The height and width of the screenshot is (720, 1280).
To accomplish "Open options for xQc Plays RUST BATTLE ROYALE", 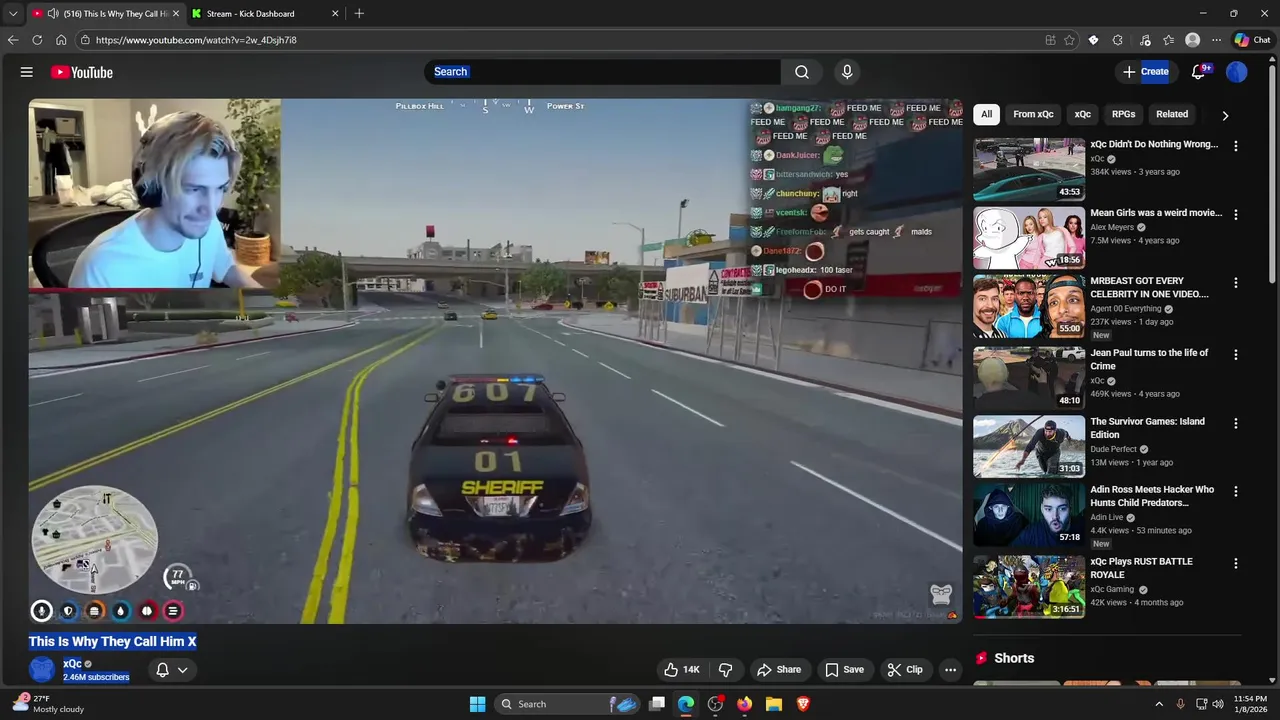I will (x=1236, y=564).
